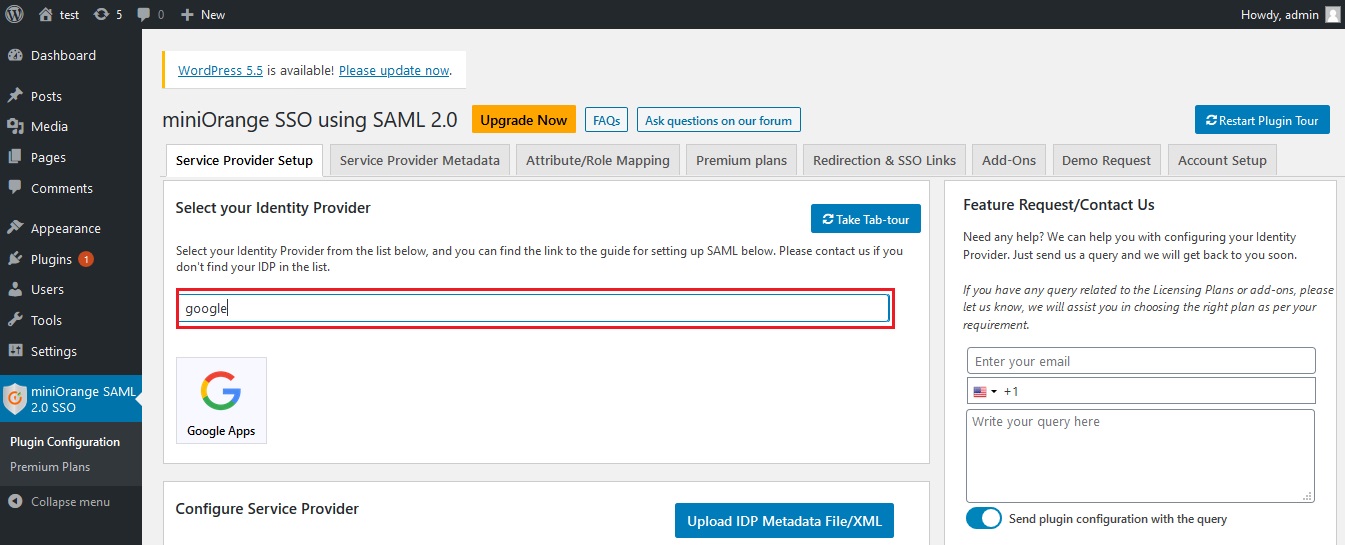
Task: Focus the Write your query here box
Action: (x=1141, y=456)
